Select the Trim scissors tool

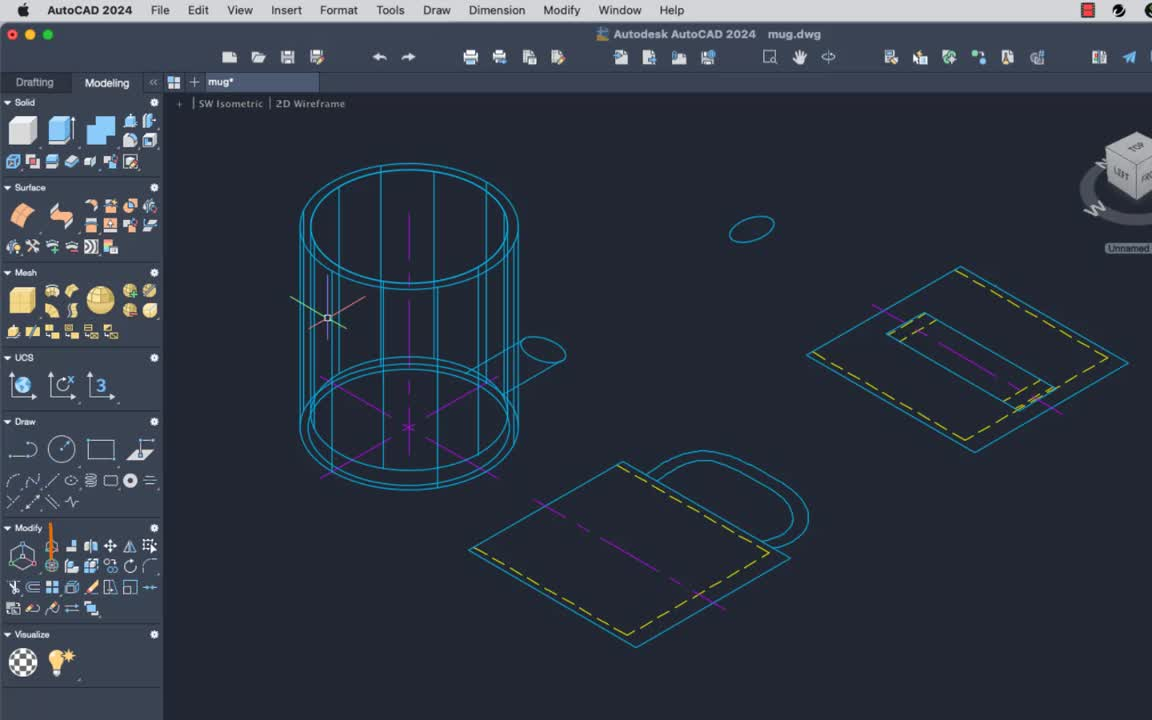(13, 587)
